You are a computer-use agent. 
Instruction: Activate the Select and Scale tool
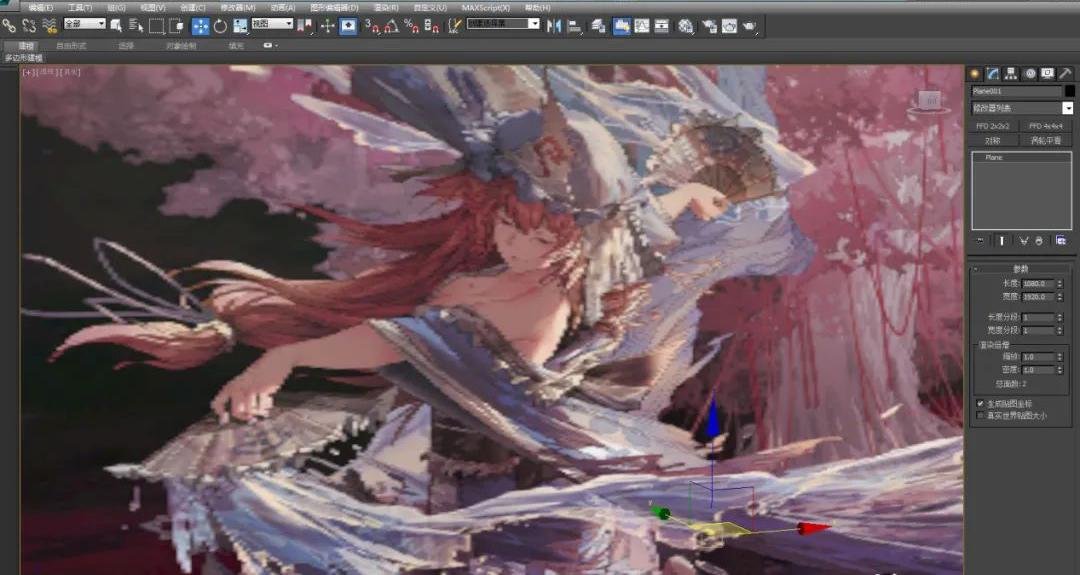coord(240,26)
